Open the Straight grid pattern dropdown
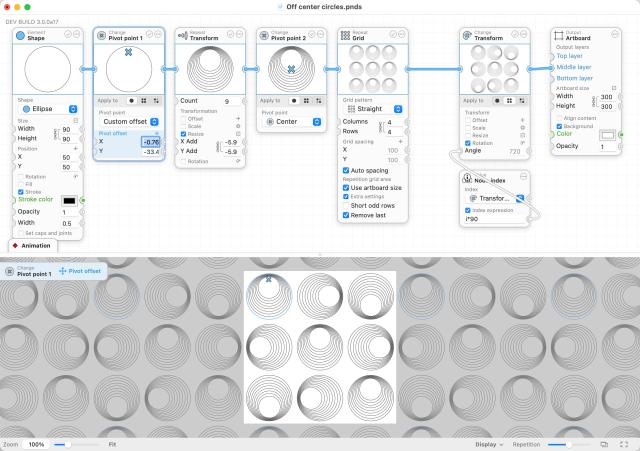The image size is (640, 451). pos(373,109)
